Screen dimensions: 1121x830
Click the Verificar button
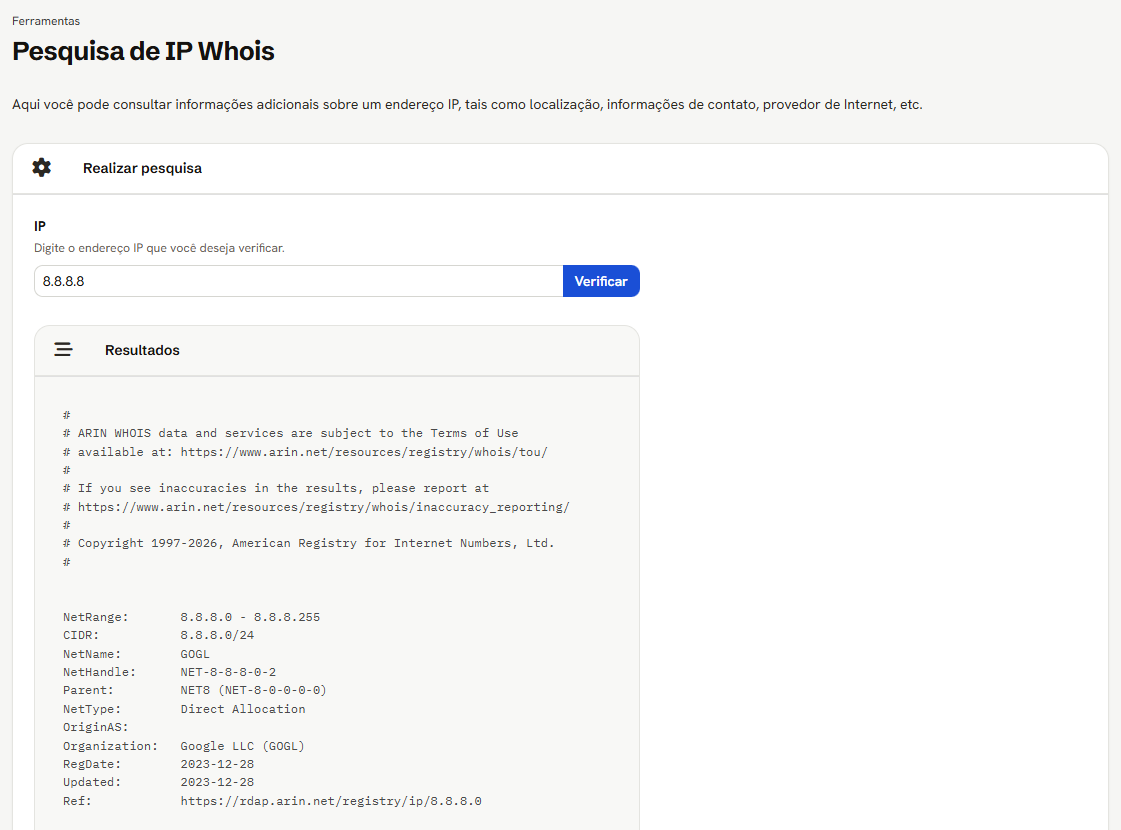(601, 281)
